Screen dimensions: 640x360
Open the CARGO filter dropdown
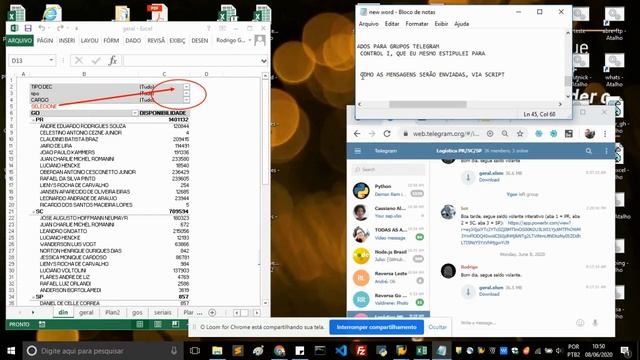point(186,100)
